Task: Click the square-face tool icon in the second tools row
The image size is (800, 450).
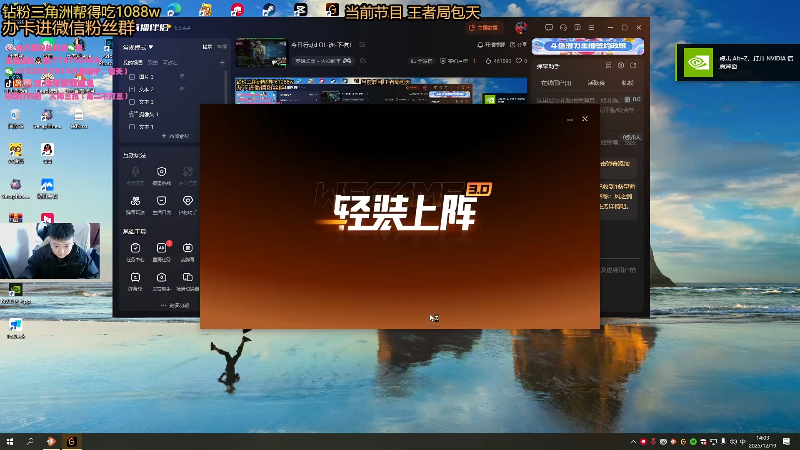Action: pyautogui.click(x=161, y=201)
